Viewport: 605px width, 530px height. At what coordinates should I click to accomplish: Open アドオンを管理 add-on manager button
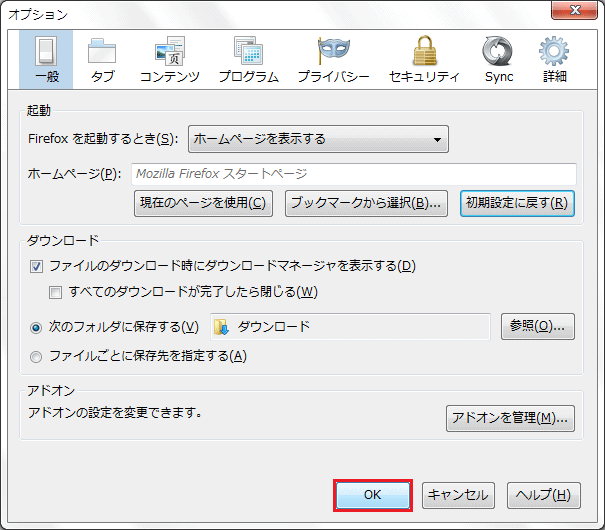coord(510,418)
